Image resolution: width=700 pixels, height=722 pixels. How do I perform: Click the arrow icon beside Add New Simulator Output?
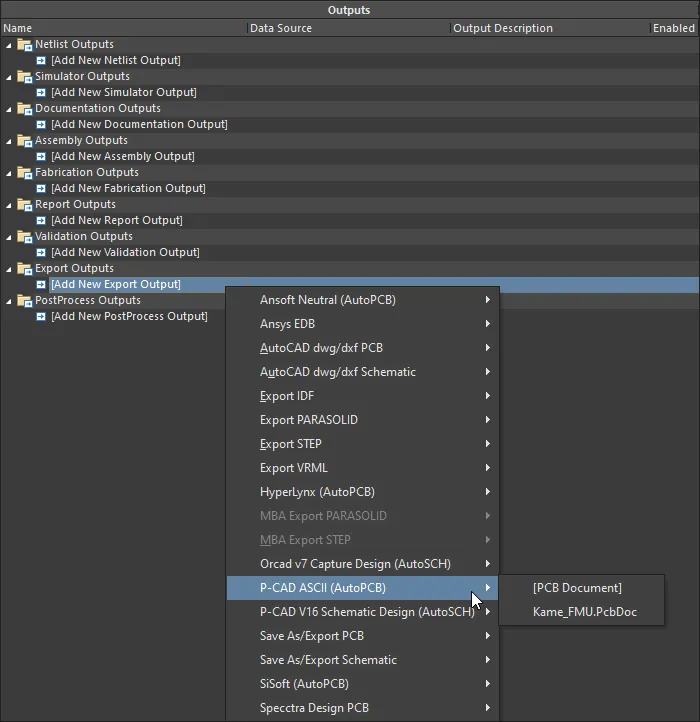pyautogui.click(x=41, y=93)
